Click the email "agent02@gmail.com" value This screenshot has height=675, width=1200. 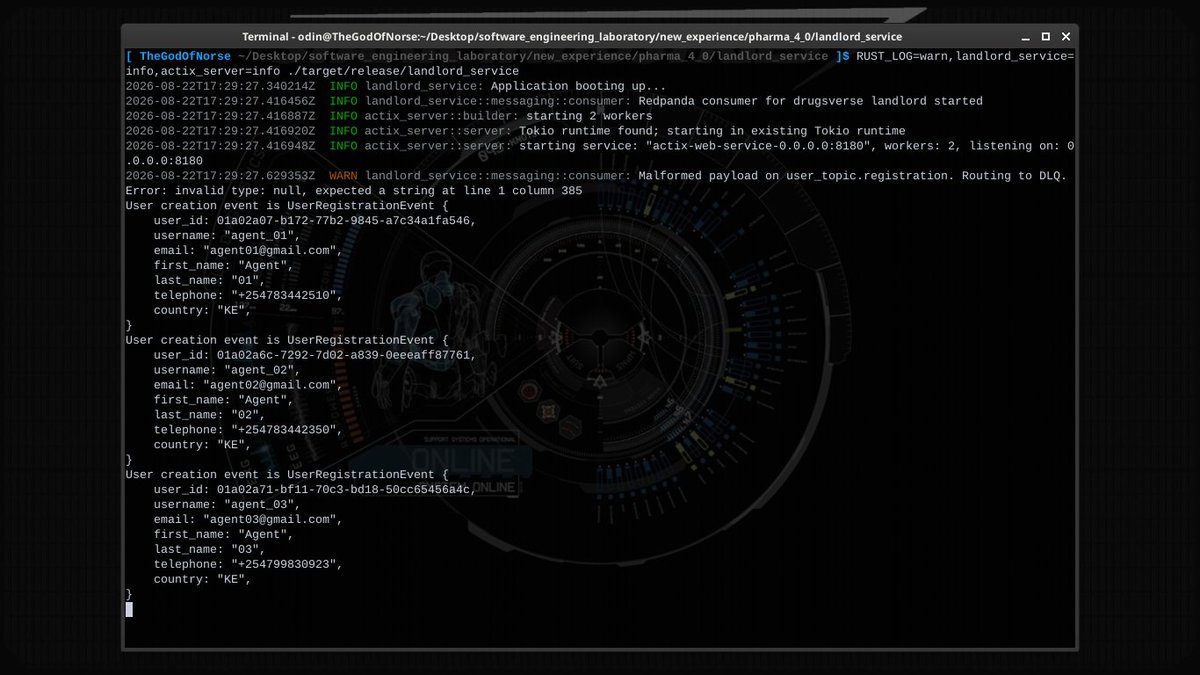point(271,385)
